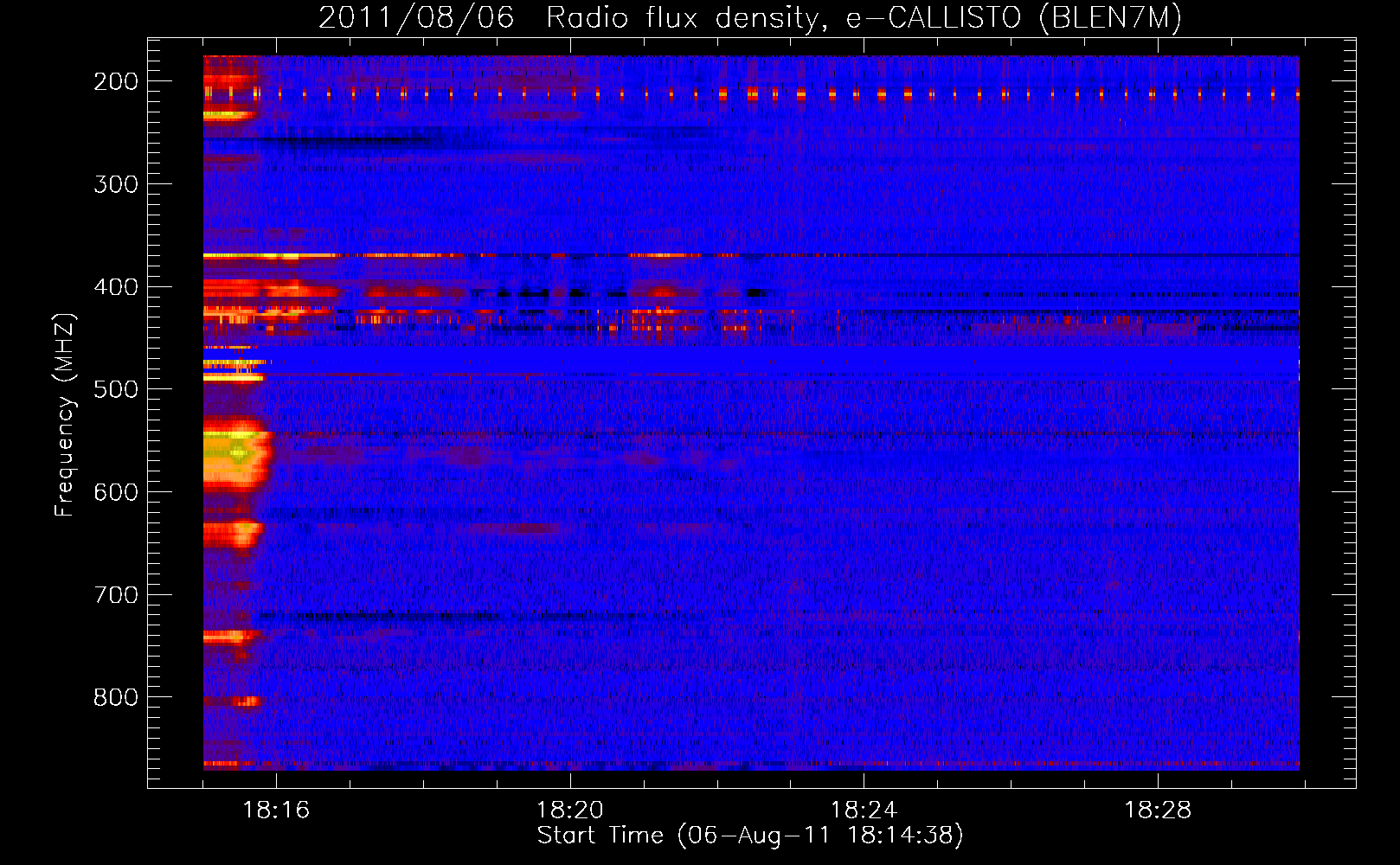Click the 400 frequency tick label
This screenshot has height=865, width=1400.
(116, 287)
